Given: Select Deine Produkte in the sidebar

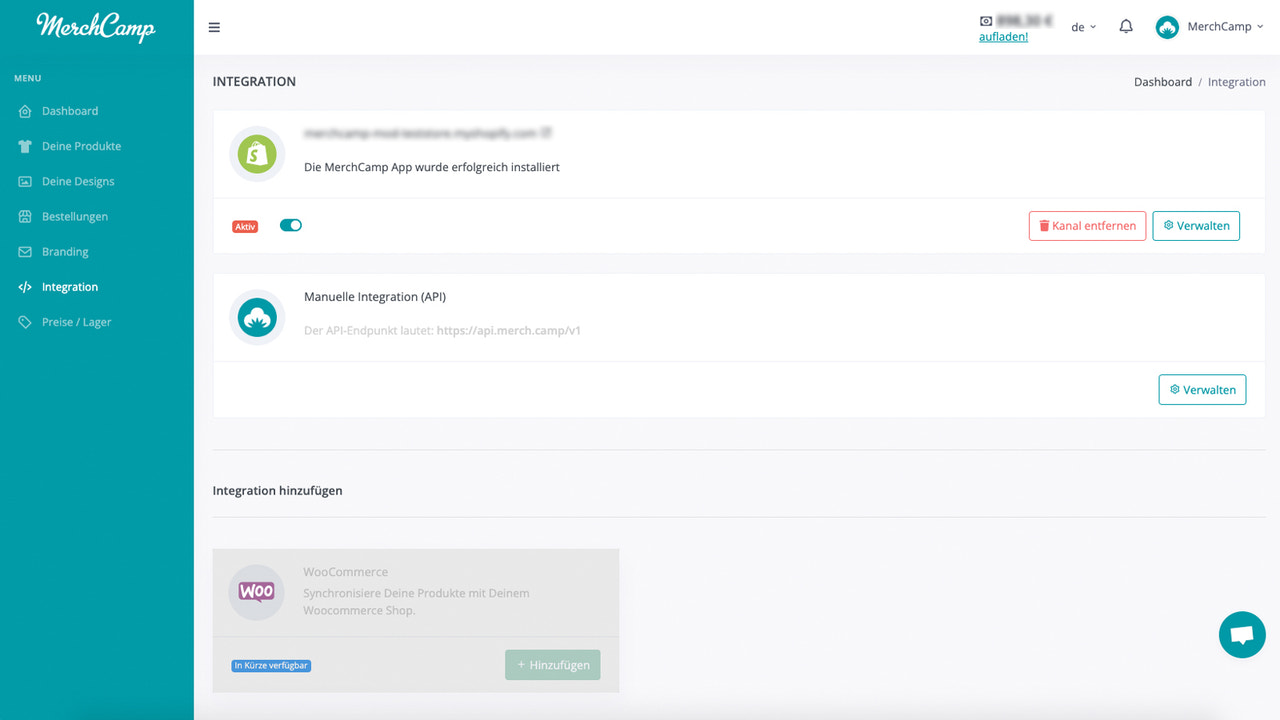Looking at the screenshot, I should pyautogui.click(x=24, y=146).
